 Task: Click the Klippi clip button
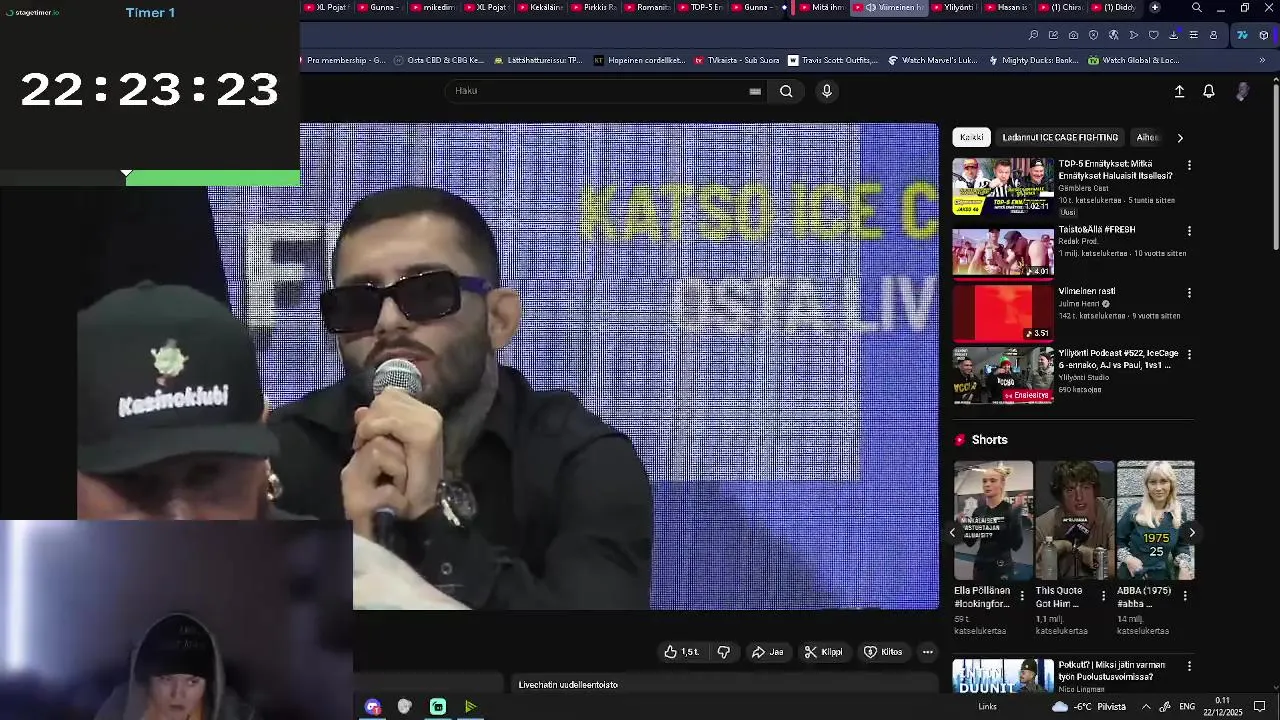tap(824, 652)
